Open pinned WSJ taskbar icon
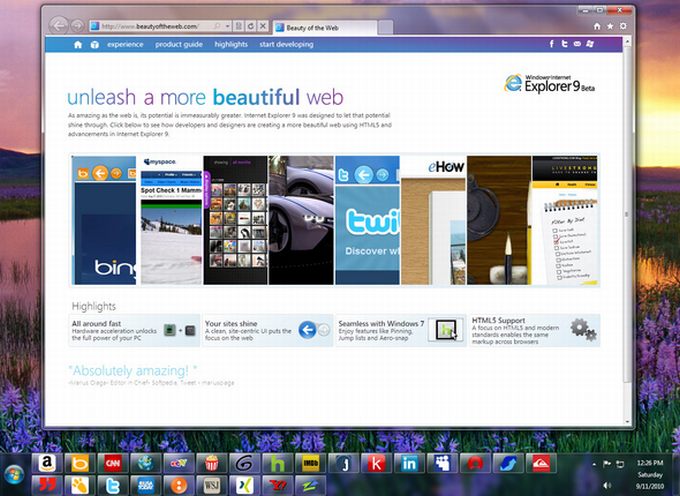 pyautogui.click(x=212, y=485)
